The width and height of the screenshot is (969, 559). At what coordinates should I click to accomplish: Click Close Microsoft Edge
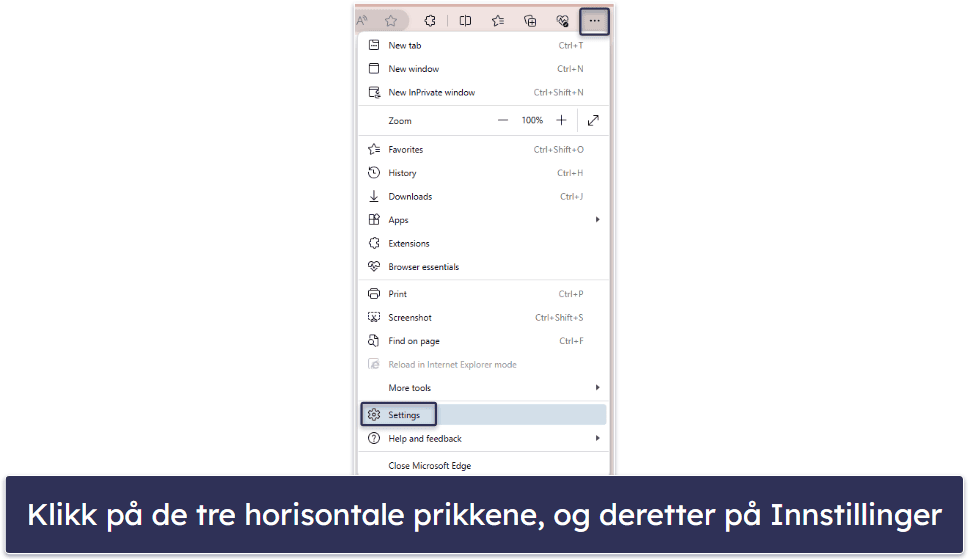tap(483, 466)
